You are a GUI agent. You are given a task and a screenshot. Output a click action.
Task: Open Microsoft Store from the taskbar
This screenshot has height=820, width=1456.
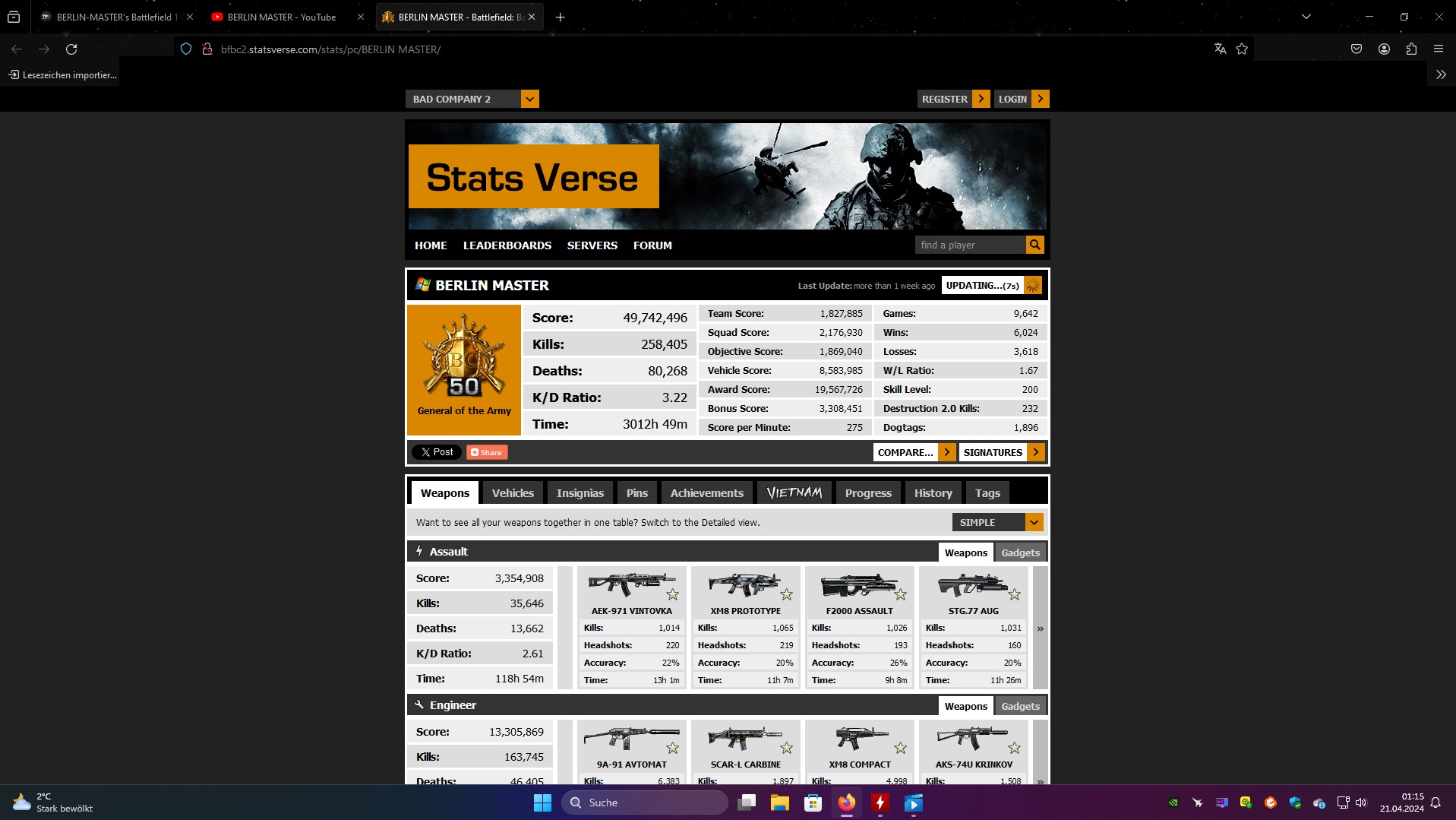813,803
